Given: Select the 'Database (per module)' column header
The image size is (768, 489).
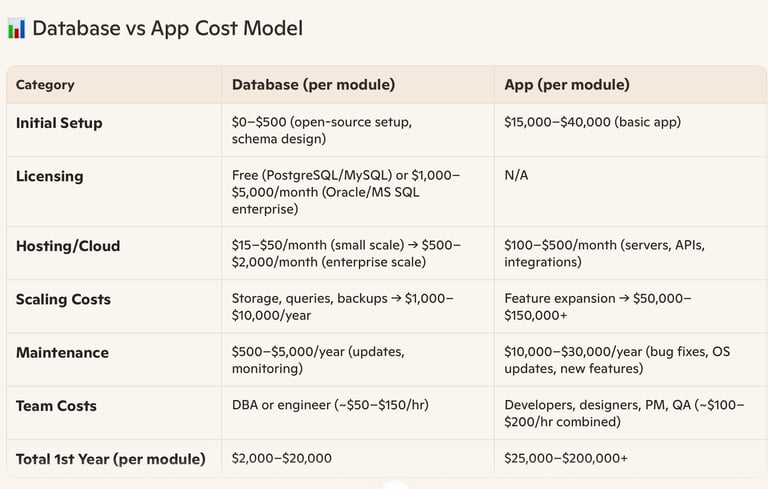Looking at the screenshot, I should coord(313,85).
